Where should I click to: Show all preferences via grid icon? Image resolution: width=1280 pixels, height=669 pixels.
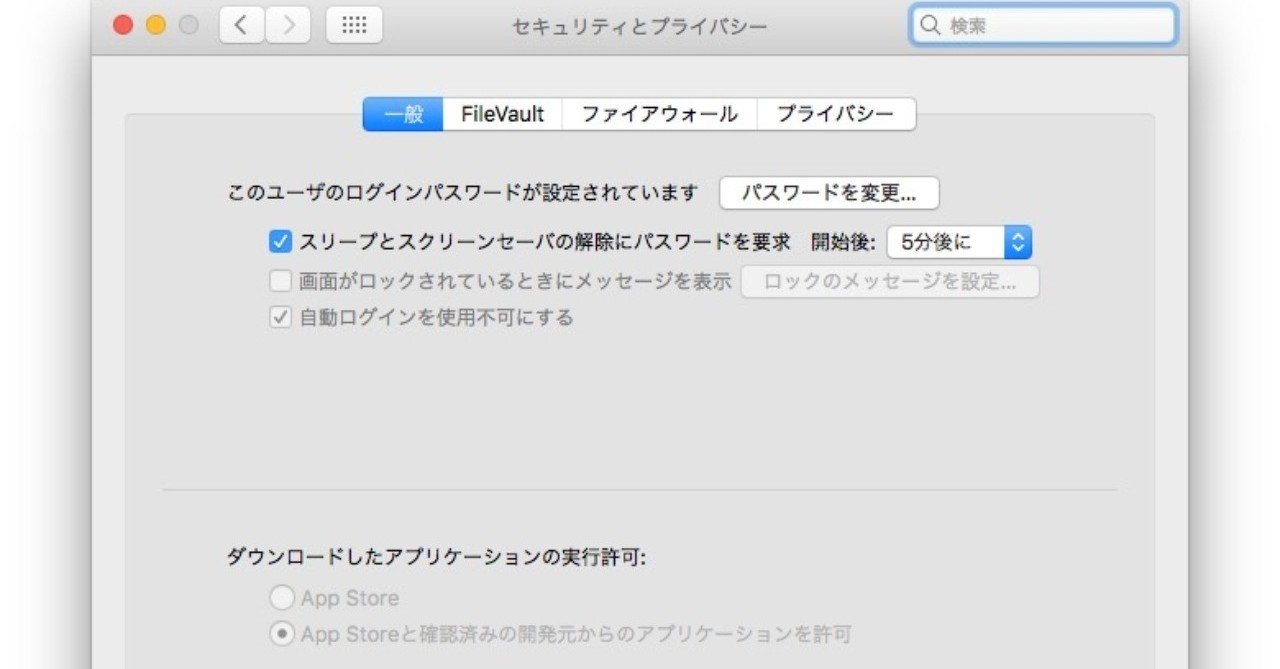point(354,25)
